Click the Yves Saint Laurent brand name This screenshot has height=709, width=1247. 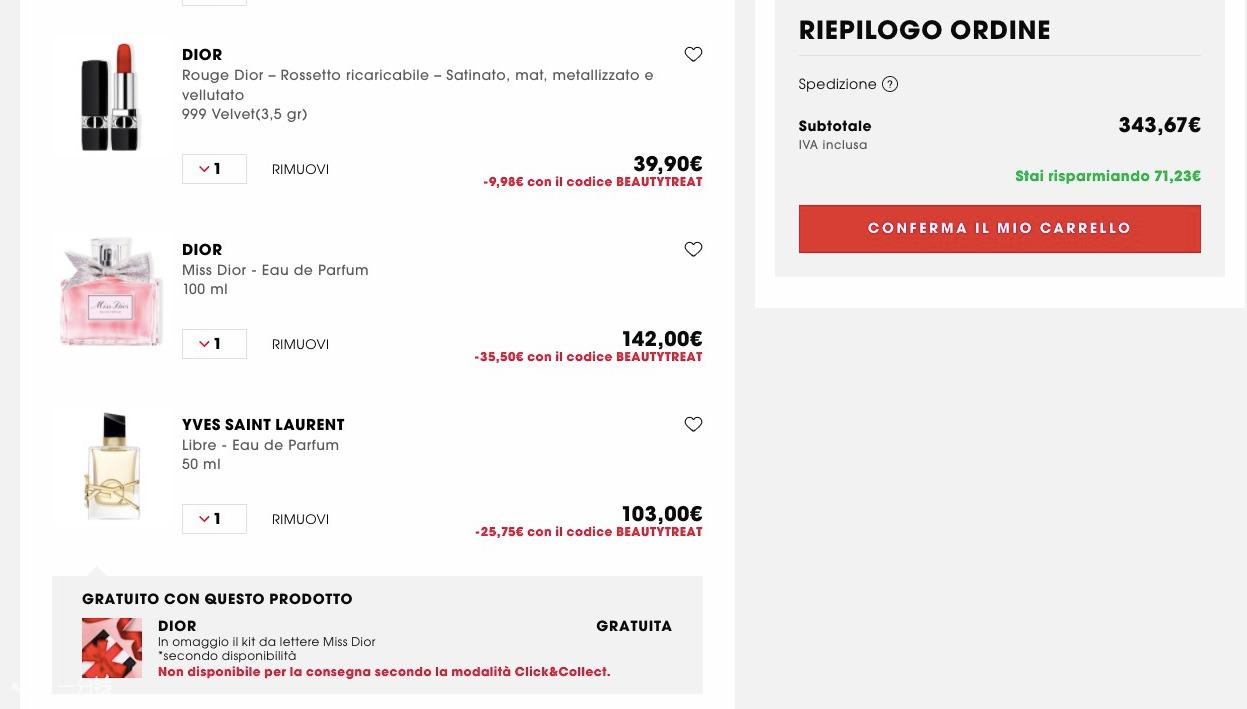pos(263,425)
